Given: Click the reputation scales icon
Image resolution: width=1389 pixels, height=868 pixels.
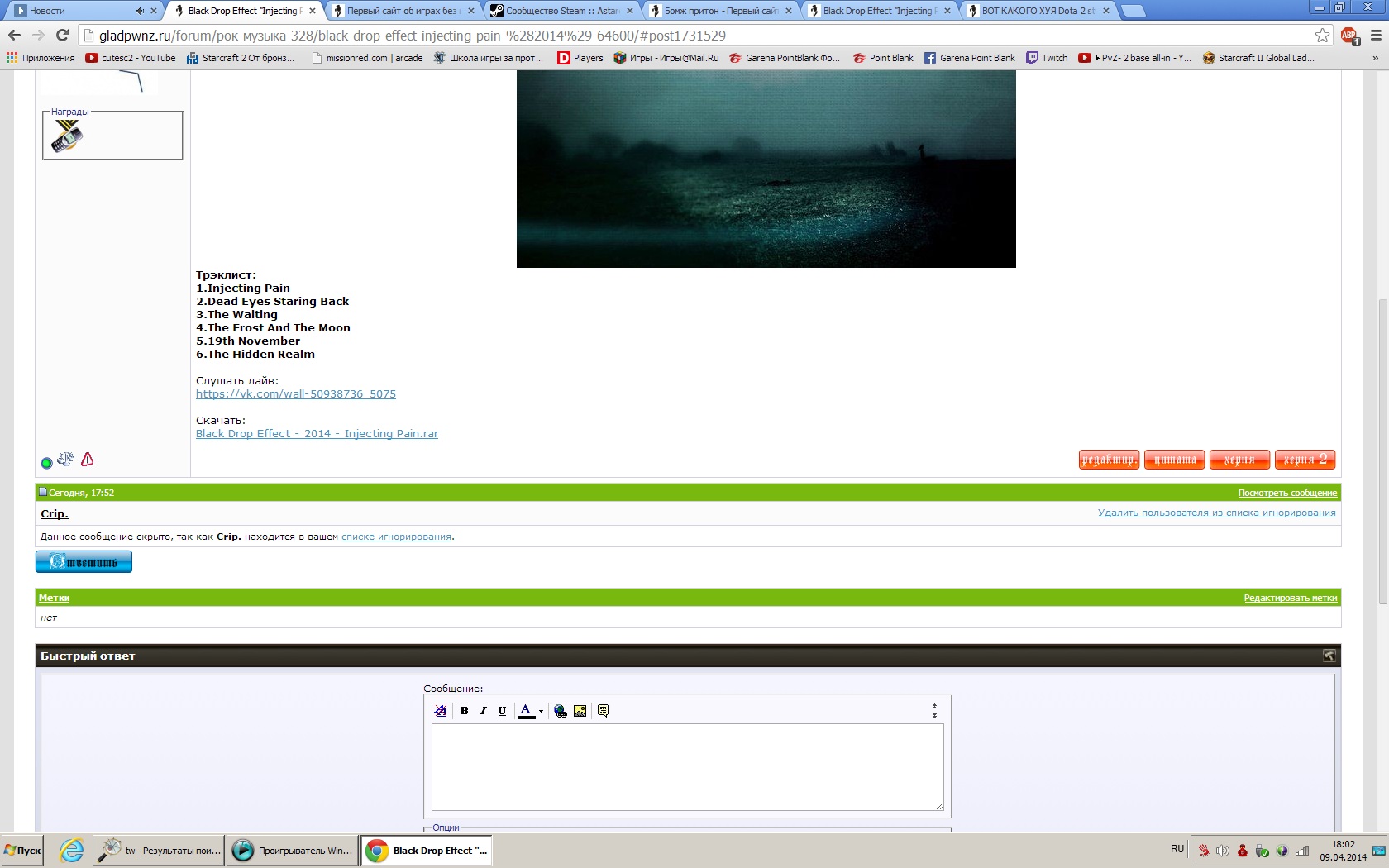Looking at the screenshot, I should [x=66, y=460].
